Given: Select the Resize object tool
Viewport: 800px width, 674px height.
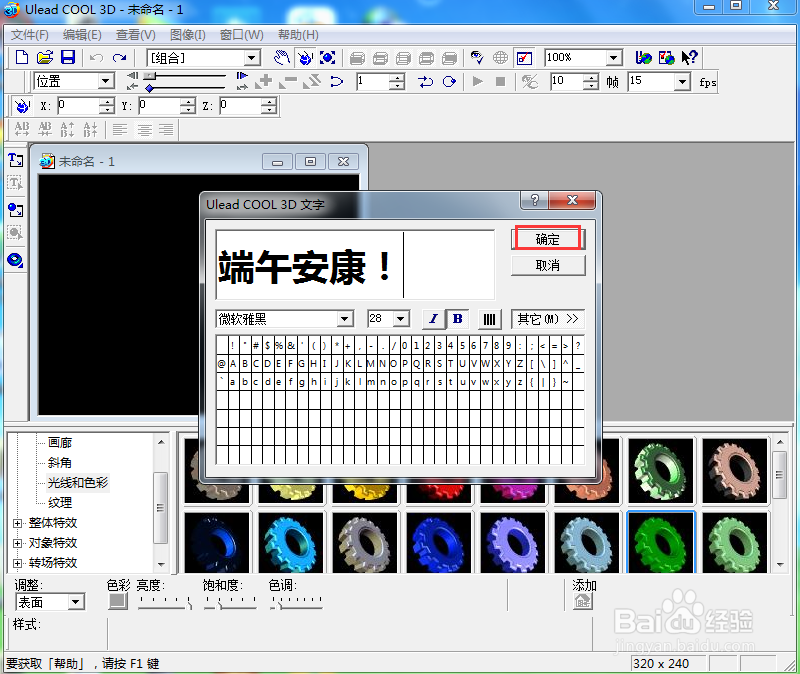Looking at the screenshot, I should (x=328, y=58).
